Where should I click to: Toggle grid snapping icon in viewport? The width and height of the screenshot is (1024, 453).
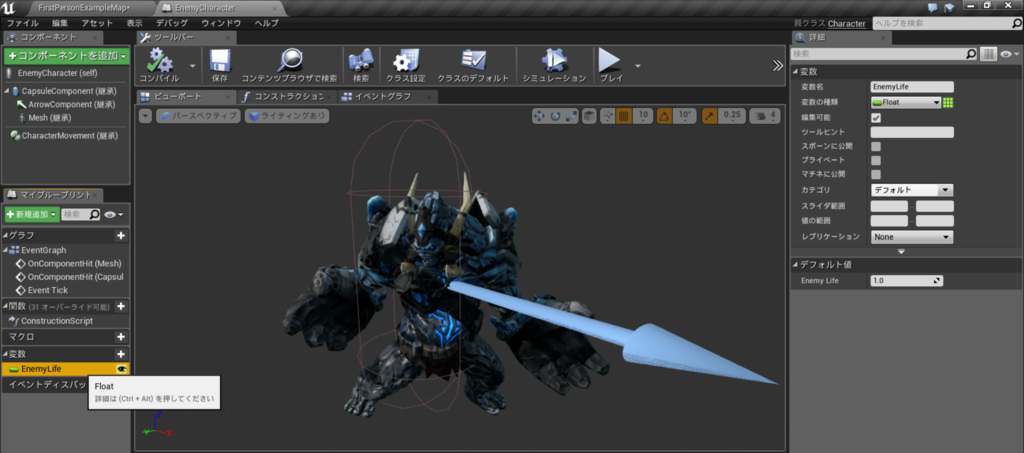(x=623, y=116)
